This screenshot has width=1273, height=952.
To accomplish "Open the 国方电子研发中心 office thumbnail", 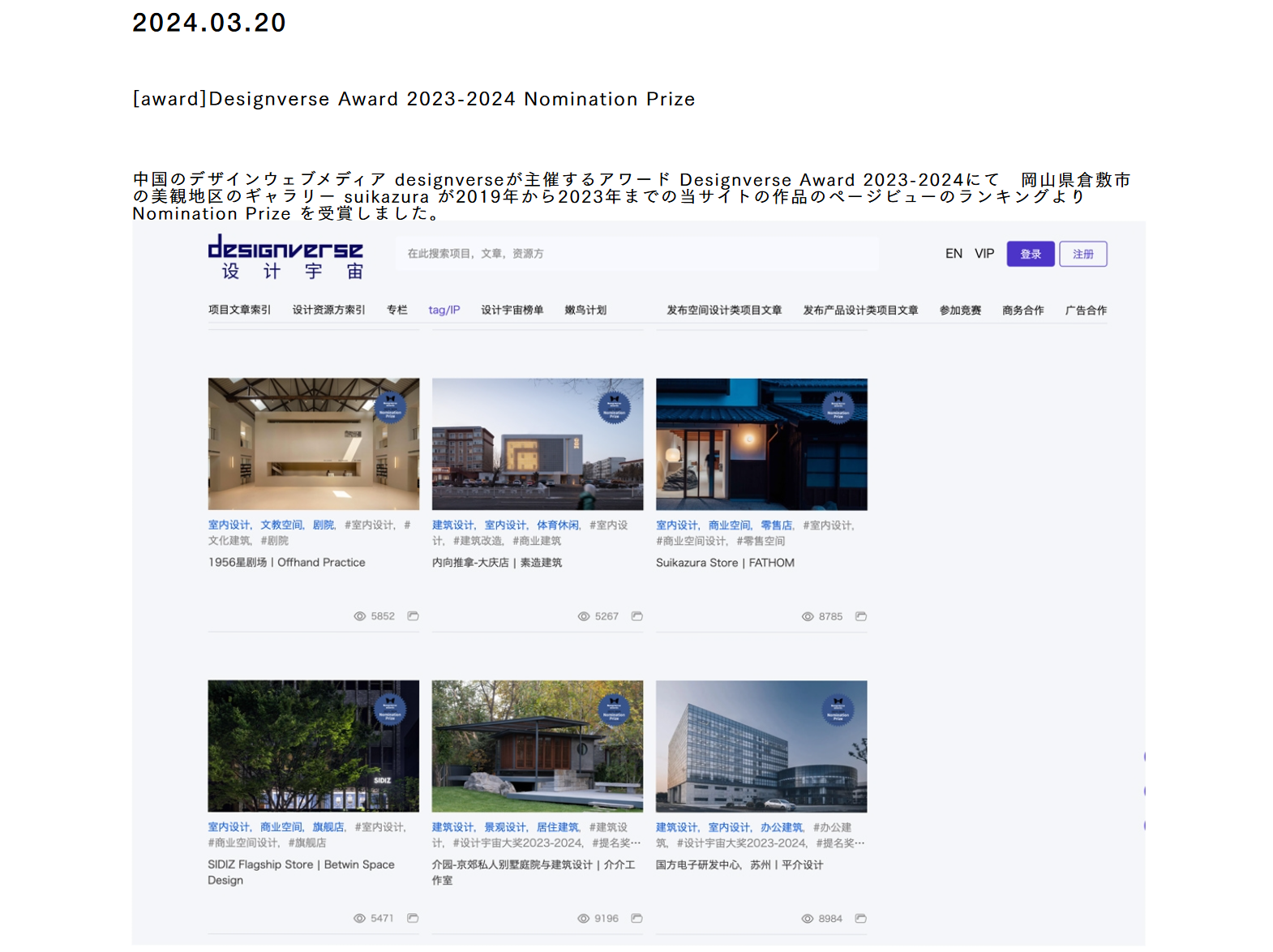I will (761, 746).
